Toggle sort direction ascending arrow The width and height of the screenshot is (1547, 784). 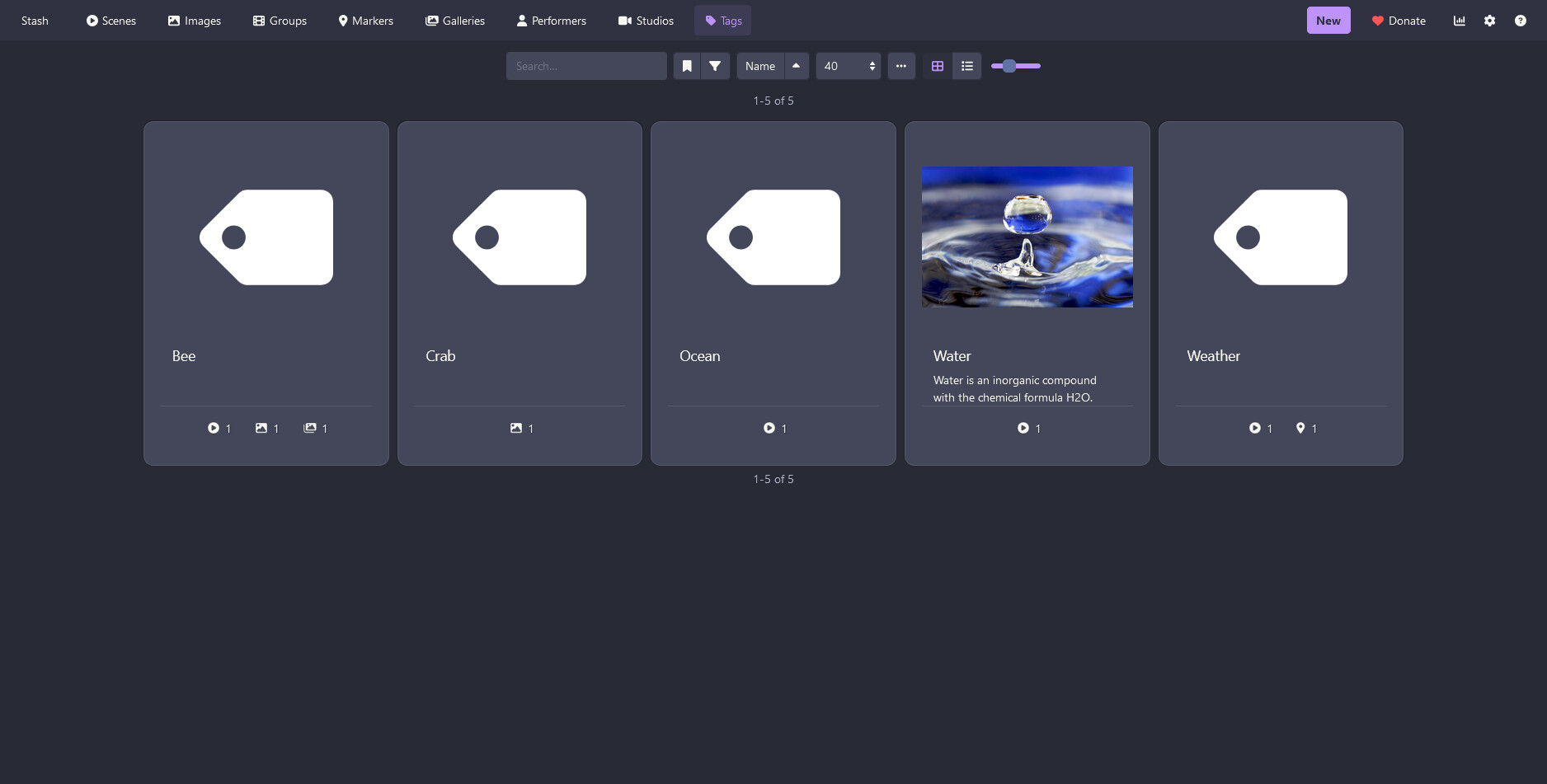pos(796,66)
